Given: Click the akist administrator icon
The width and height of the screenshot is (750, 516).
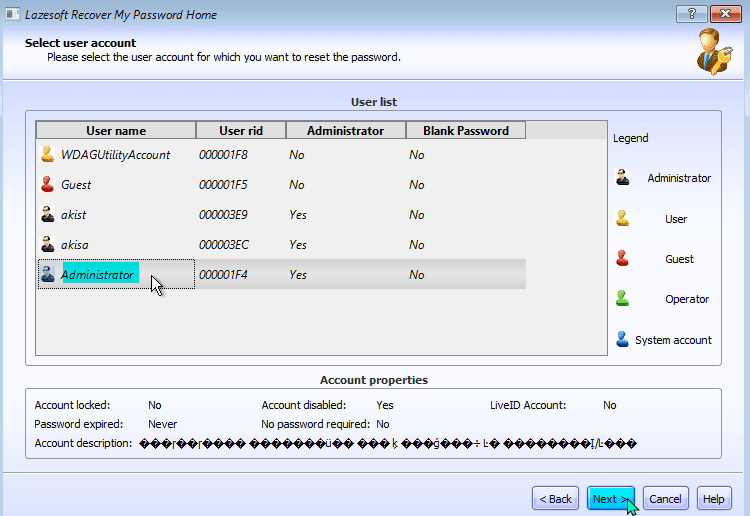Looking at the screenshot, I should (x=47, y=215).
